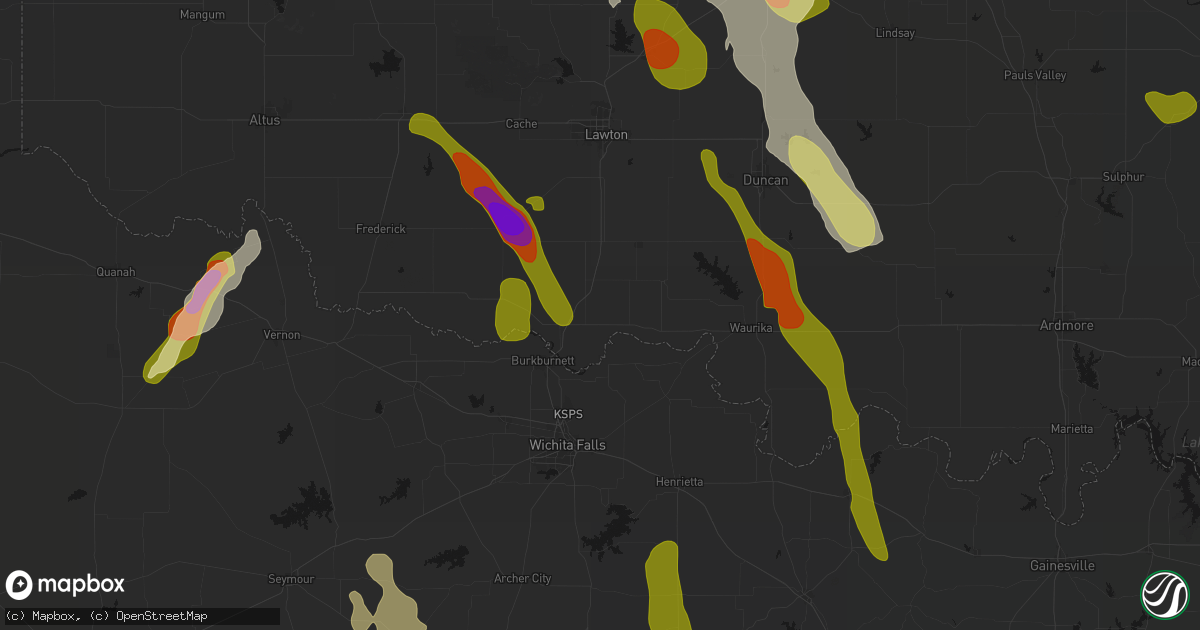Click the Ardmore city label

[1067, 326]
